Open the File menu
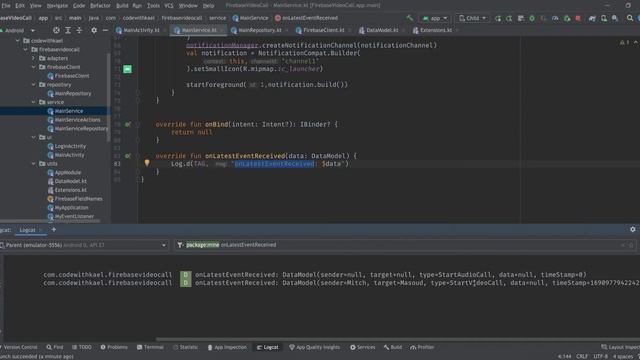640x360 pixels. 6,6
